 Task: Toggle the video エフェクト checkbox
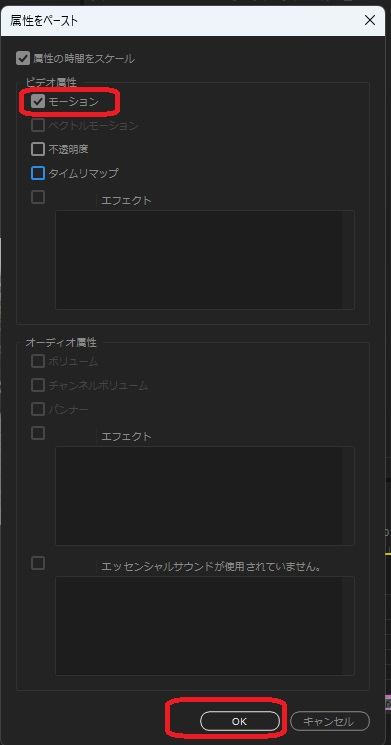click(x=38, y=197)
